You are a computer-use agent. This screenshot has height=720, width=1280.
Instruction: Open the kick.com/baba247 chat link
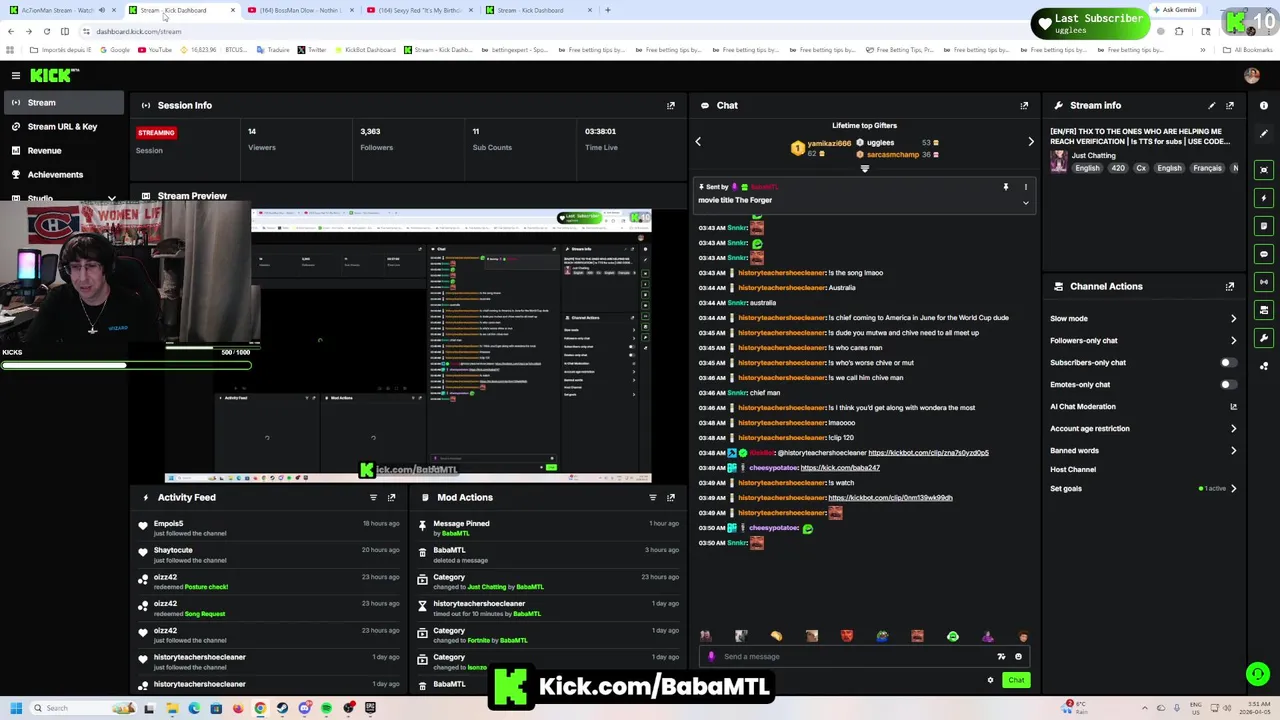pos(840,468)
